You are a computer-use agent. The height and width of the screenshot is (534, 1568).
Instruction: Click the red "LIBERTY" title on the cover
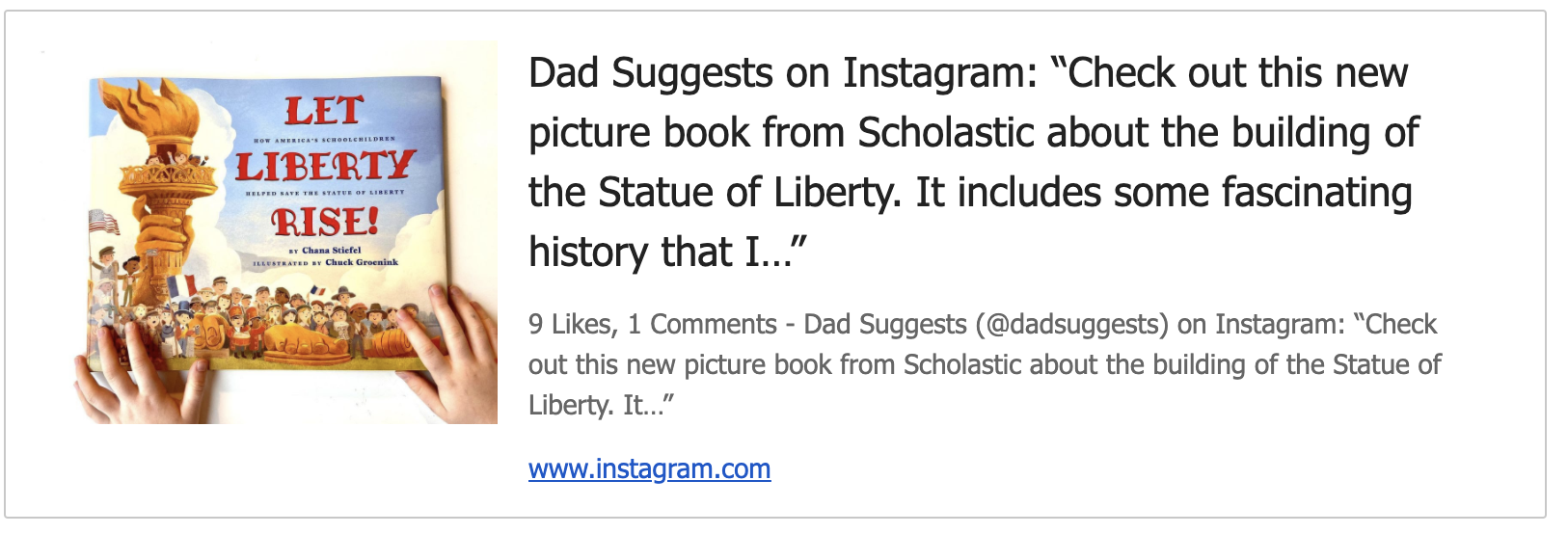point(325,166)
